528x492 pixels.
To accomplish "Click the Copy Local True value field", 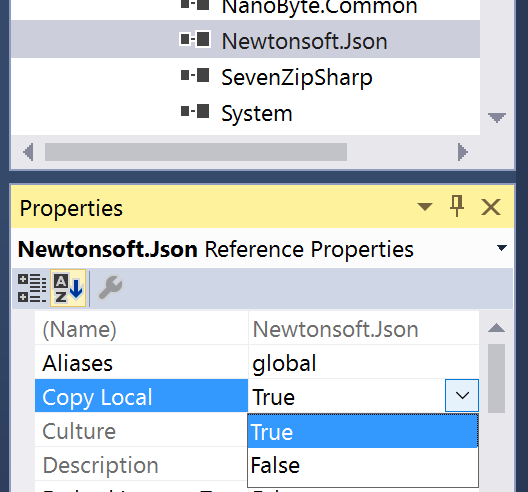I will [347, 396].
